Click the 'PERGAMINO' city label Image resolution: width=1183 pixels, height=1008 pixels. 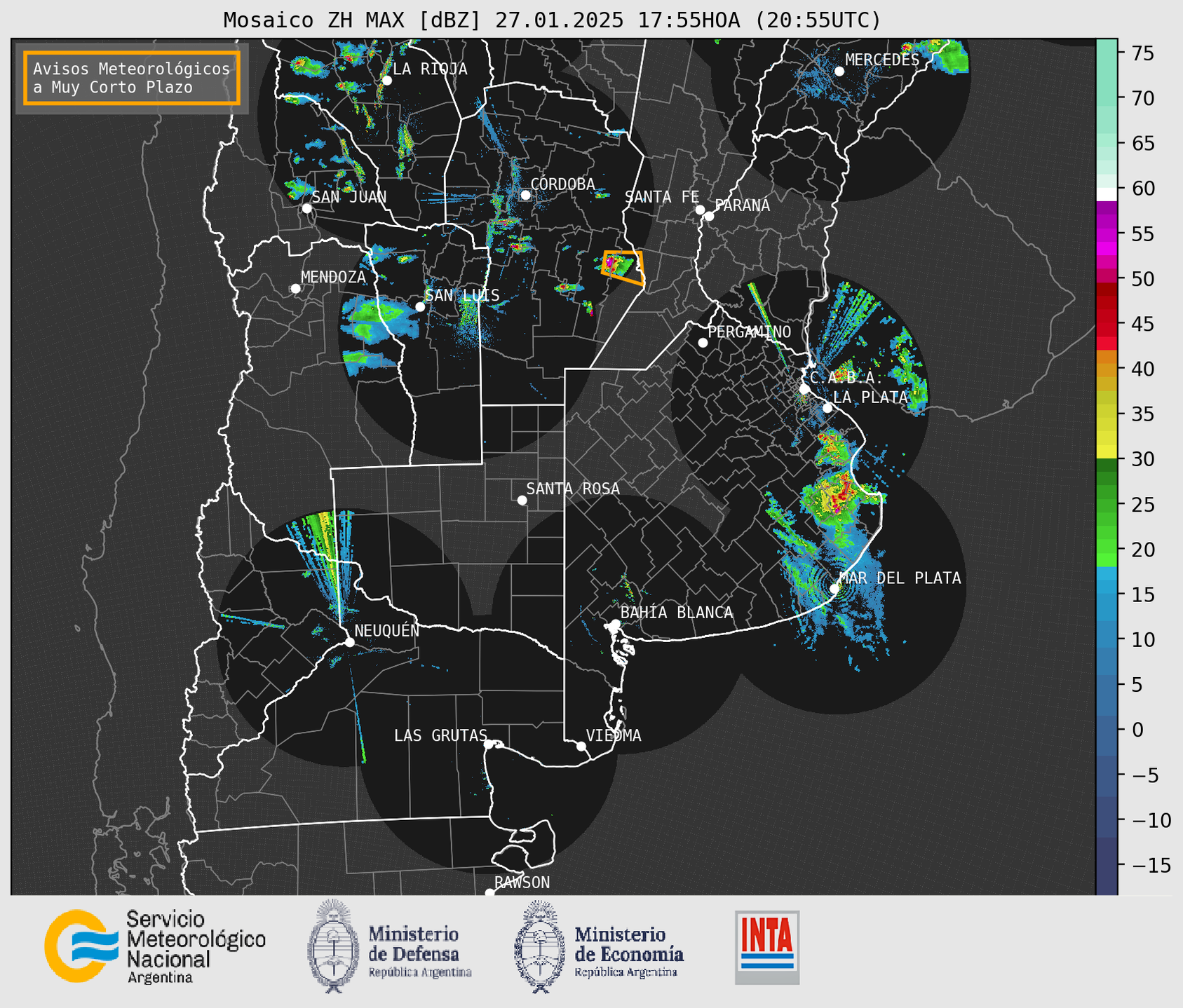[750, 332]
